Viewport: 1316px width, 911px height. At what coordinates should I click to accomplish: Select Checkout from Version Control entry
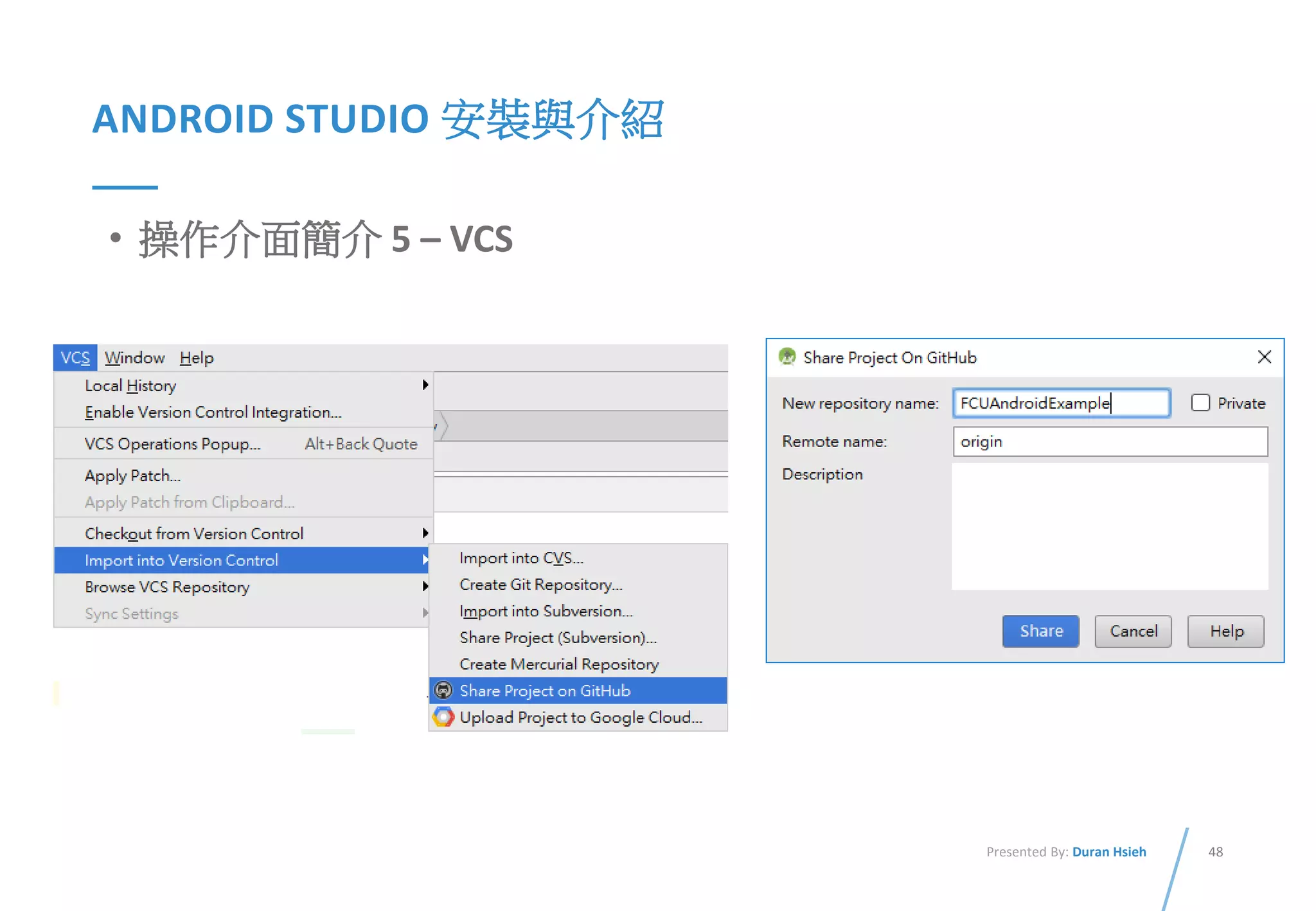coord(244,533)
